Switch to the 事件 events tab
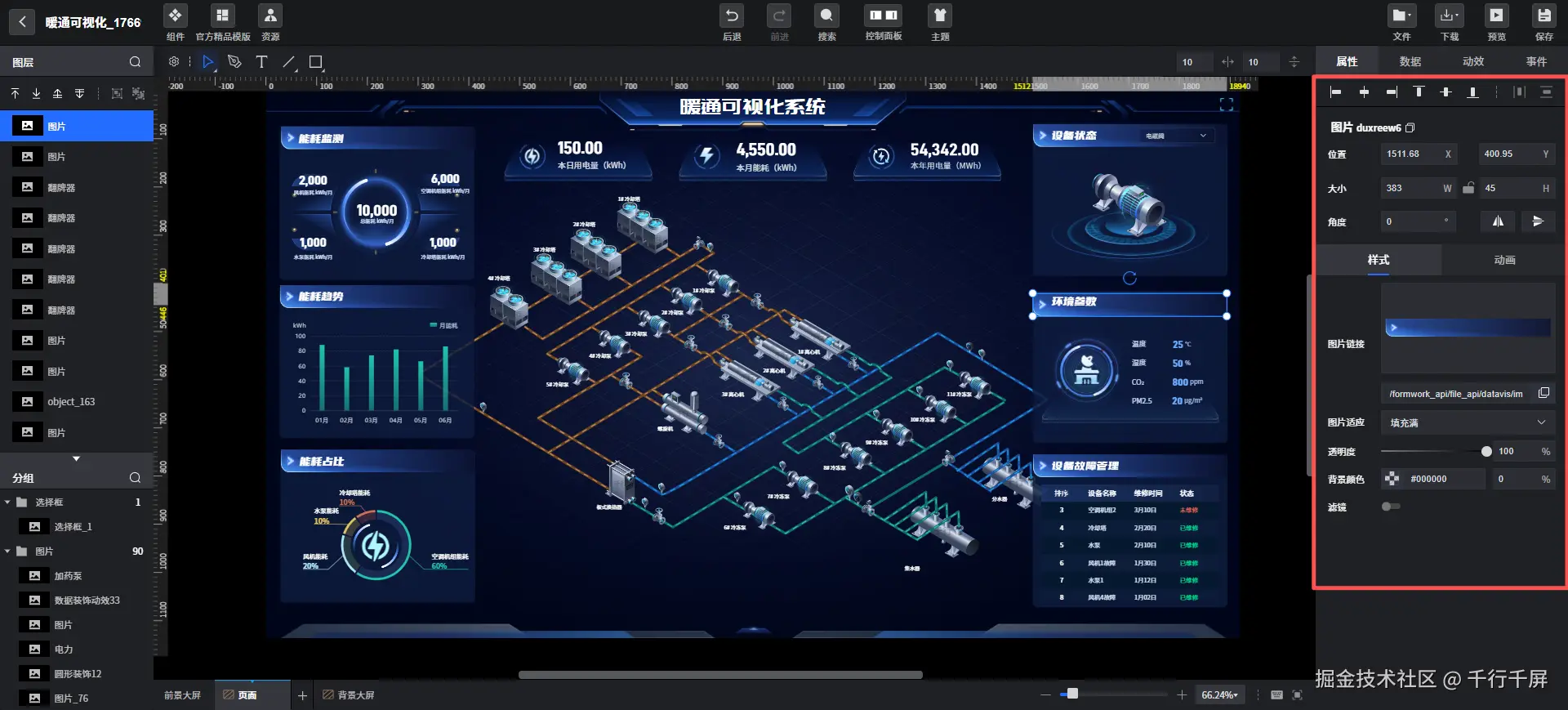Viewport: 1568px width, 710px height. pos(1535,61)
